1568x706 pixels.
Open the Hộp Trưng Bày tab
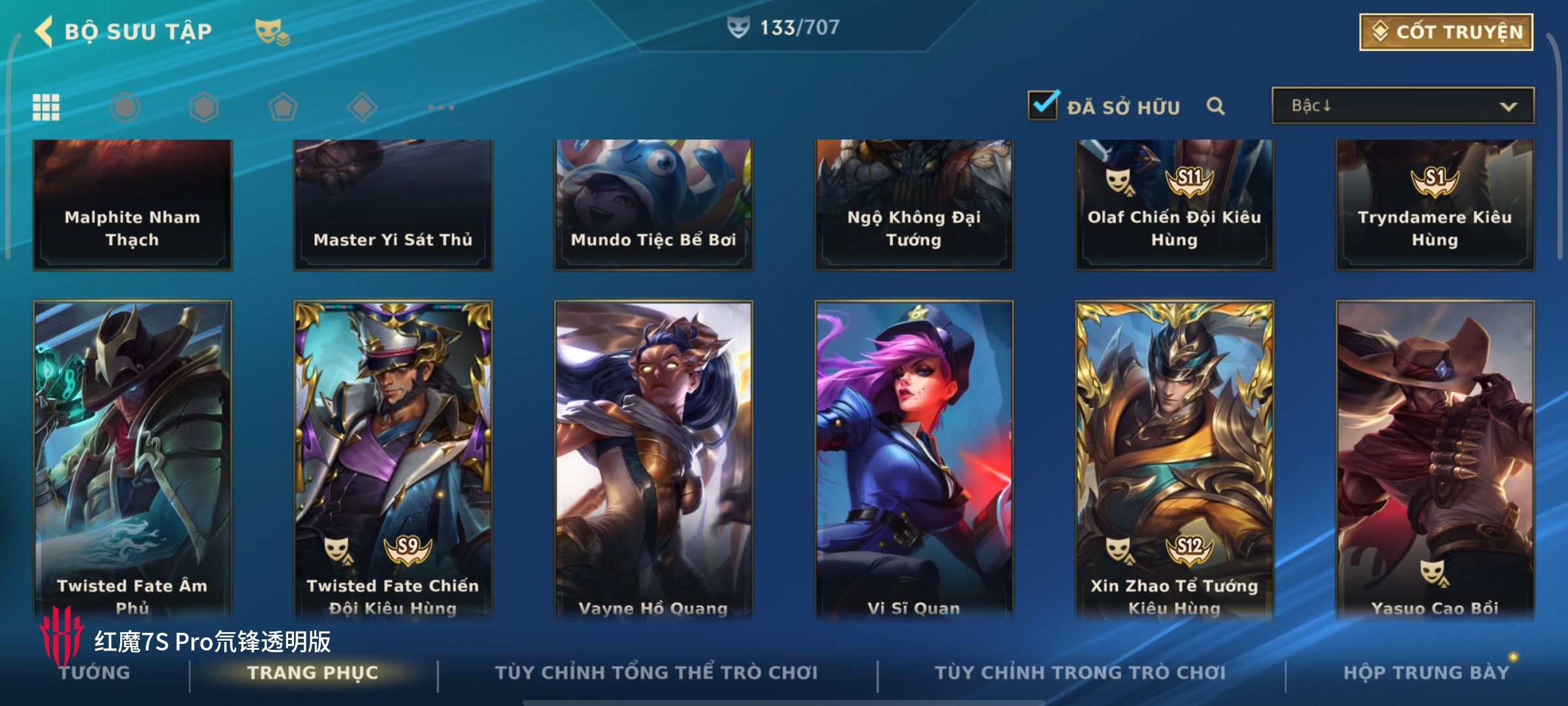tap(1426, 673)
